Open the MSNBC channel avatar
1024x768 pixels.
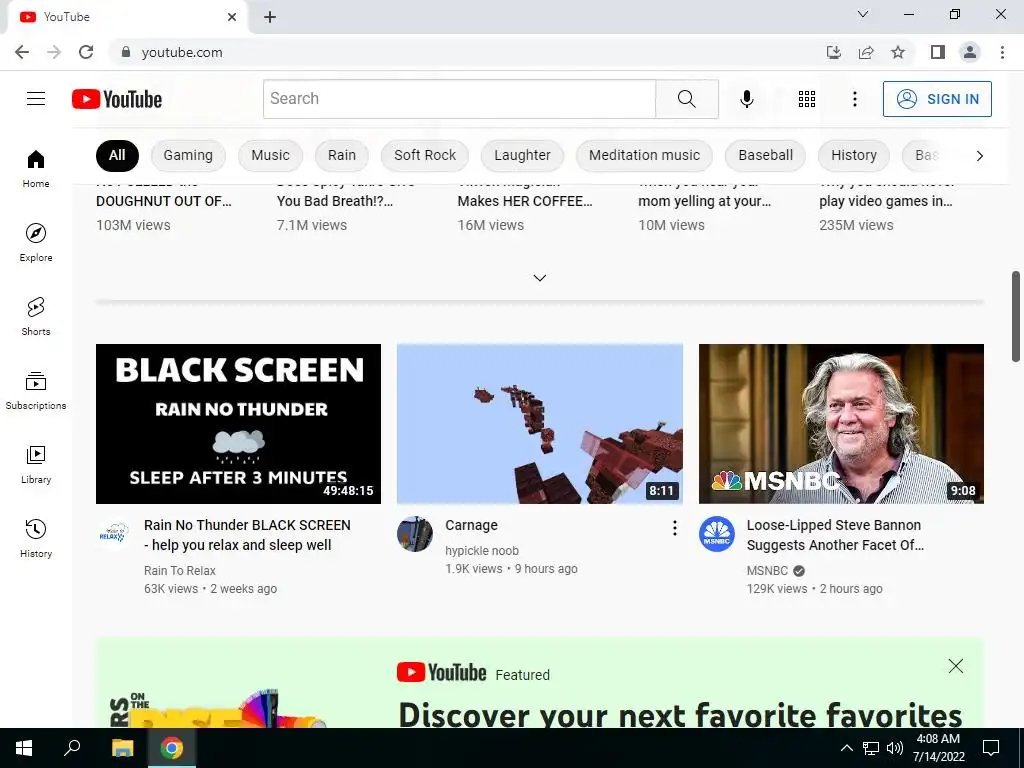[716, 534]
